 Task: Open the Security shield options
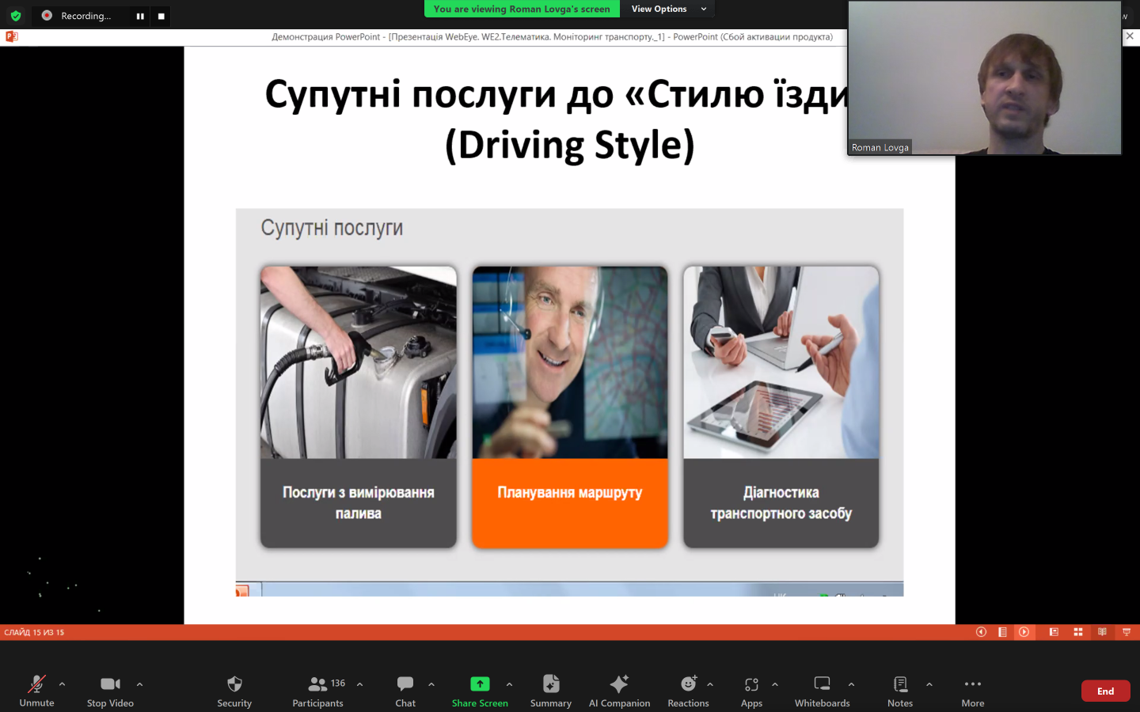coord(234,690)
